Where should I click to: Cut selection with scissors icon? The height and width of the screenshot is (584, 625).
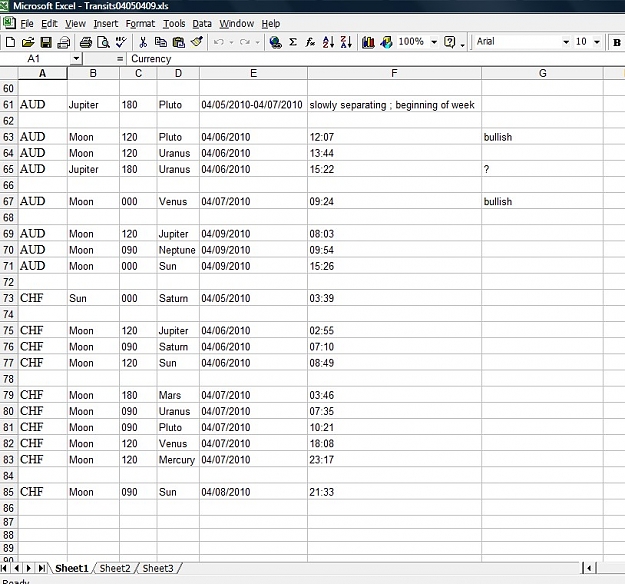(143, 42)
